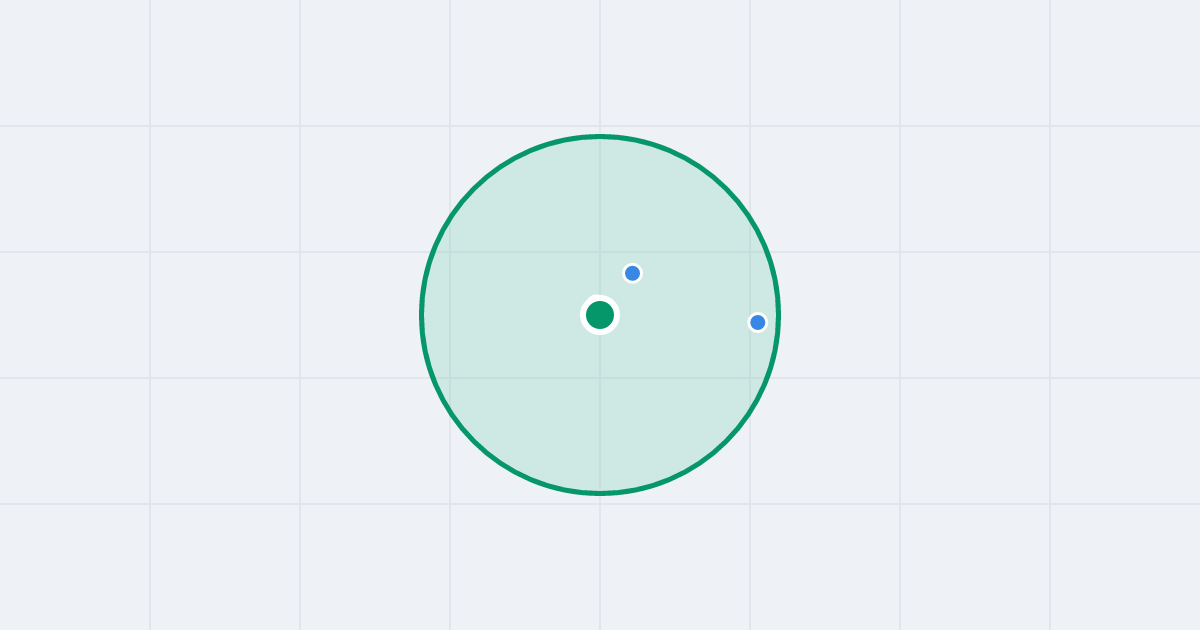This screenshot has height=630, width=1200.
Task: Click the green center marker
Action: (600, 315)
